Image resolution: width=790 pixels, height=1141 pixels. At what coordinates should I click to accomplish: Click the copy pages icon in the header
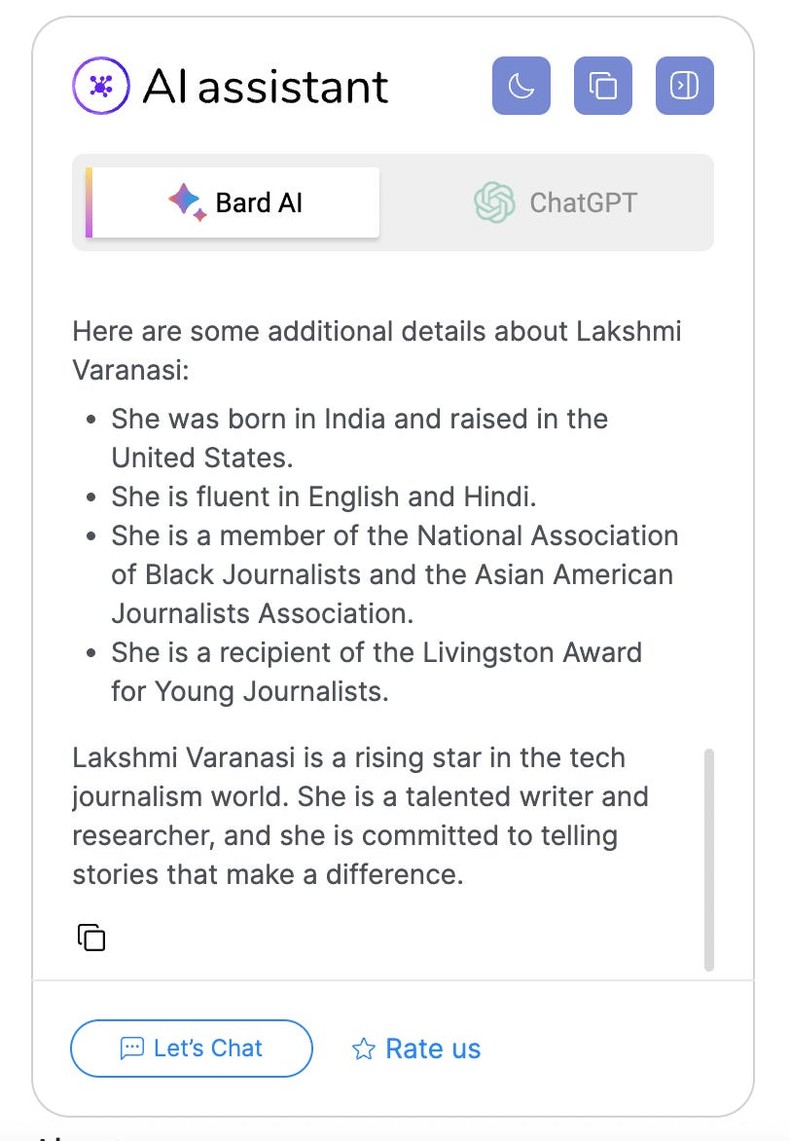[602, 86]
